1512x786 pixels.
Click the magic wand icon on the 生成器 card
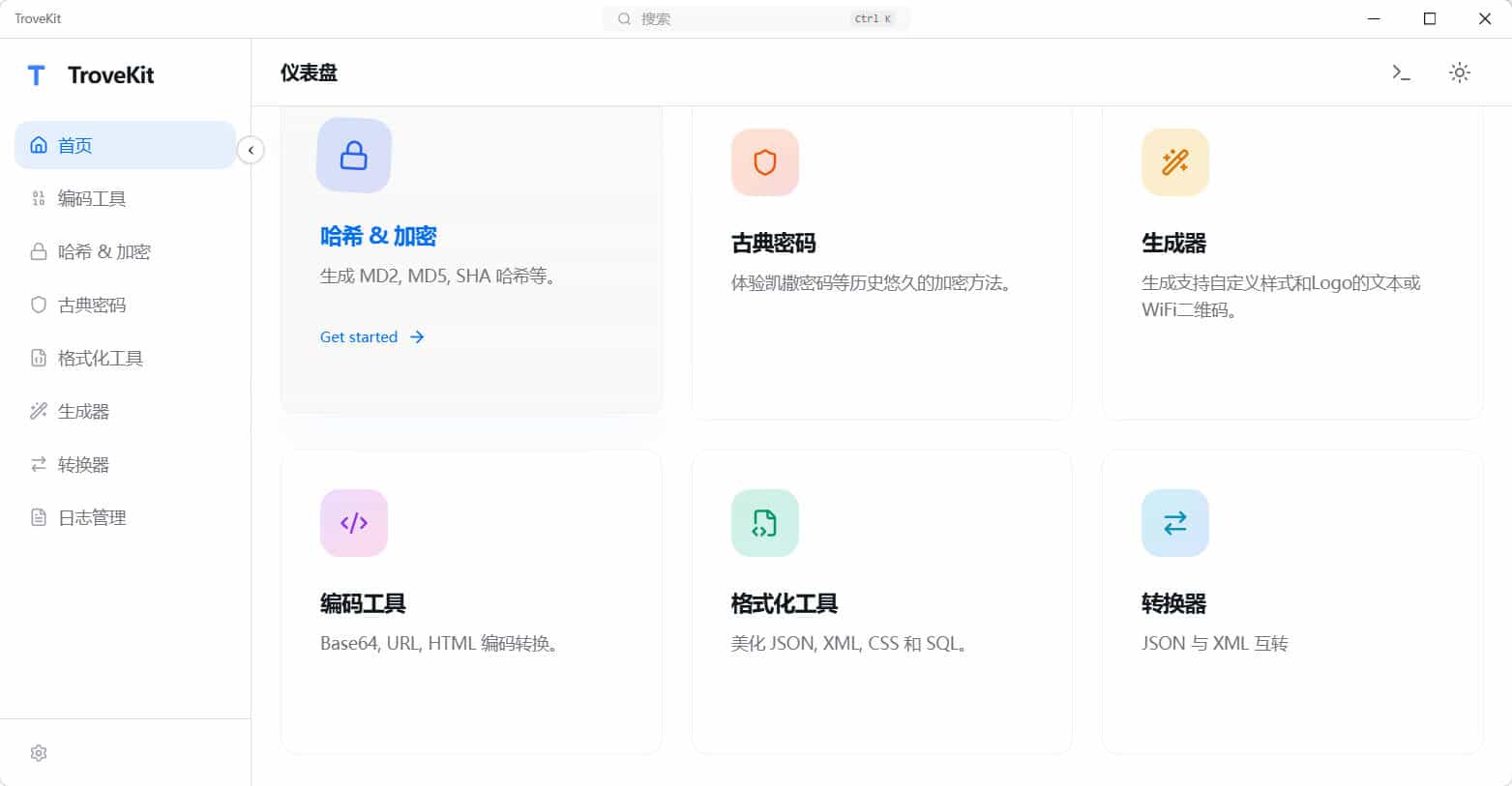click(x=1174, y=161)
